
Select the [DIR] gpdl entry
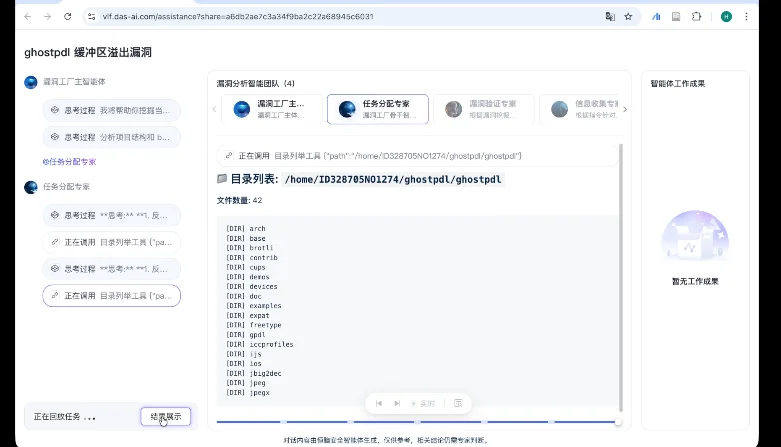click(246, 335)
